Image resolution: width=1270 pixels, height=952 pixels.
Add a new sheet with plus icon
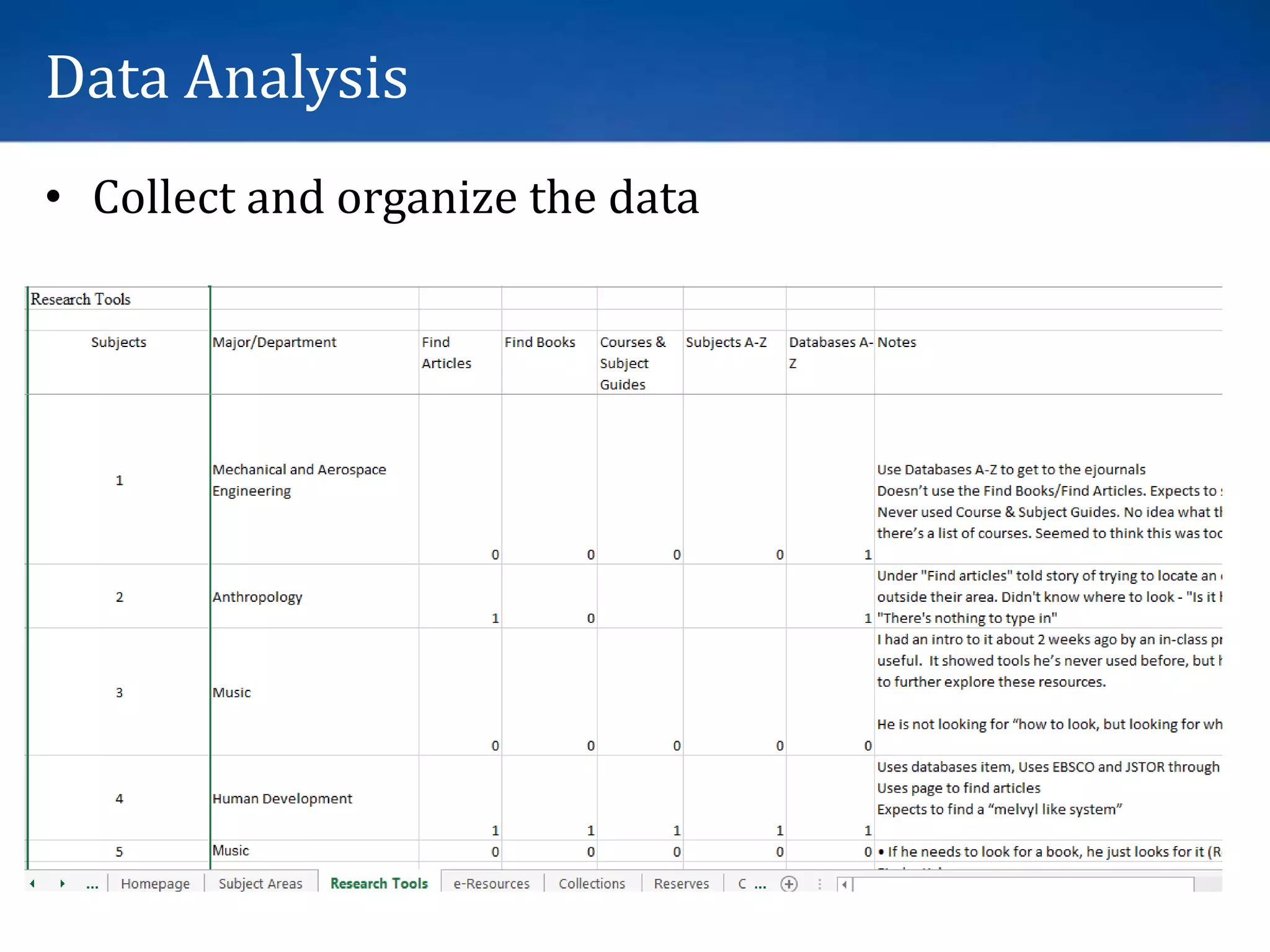tap(789, 884)
